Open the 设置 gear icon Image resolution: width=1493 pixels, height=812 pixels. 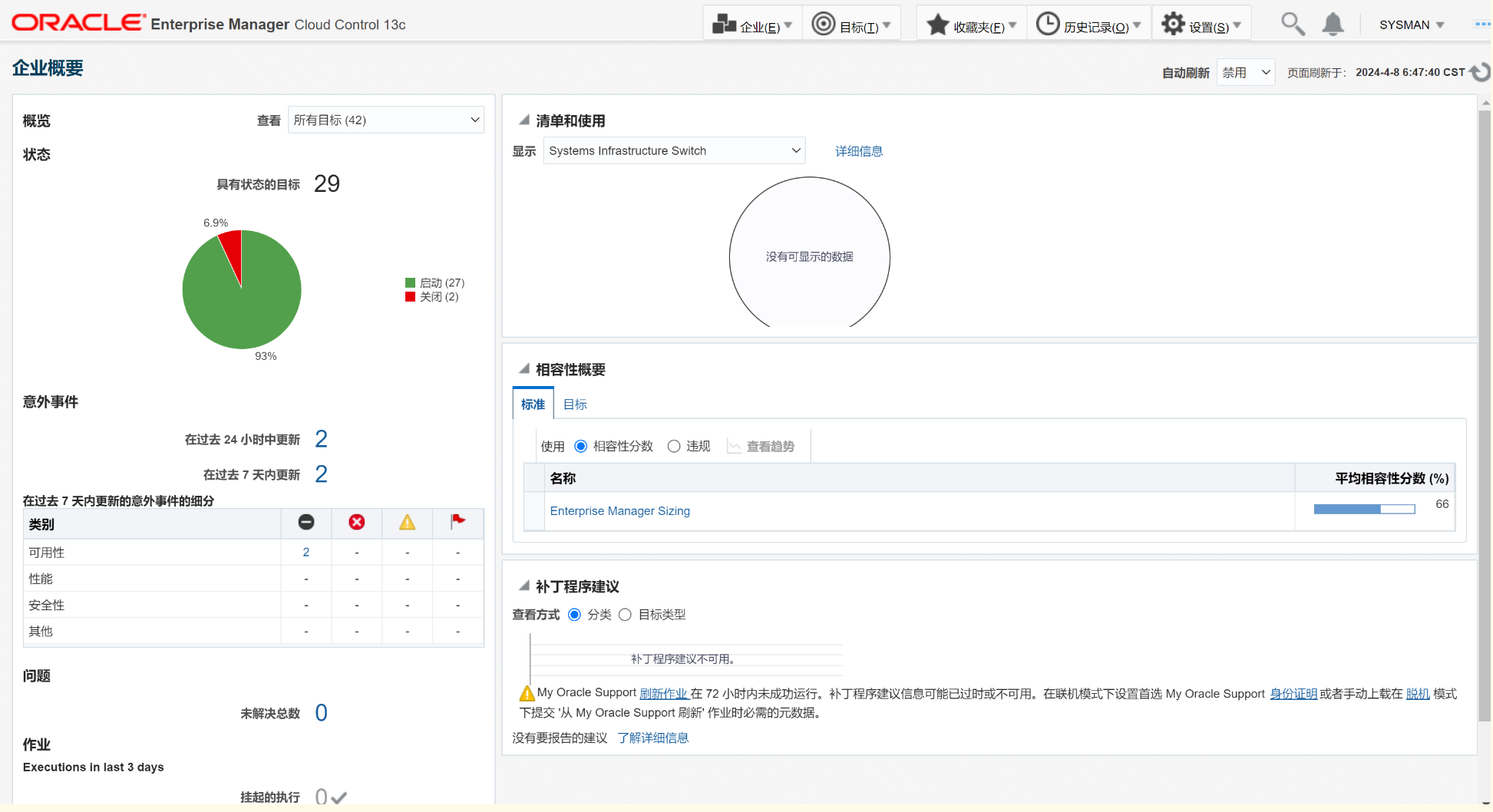1173,24
